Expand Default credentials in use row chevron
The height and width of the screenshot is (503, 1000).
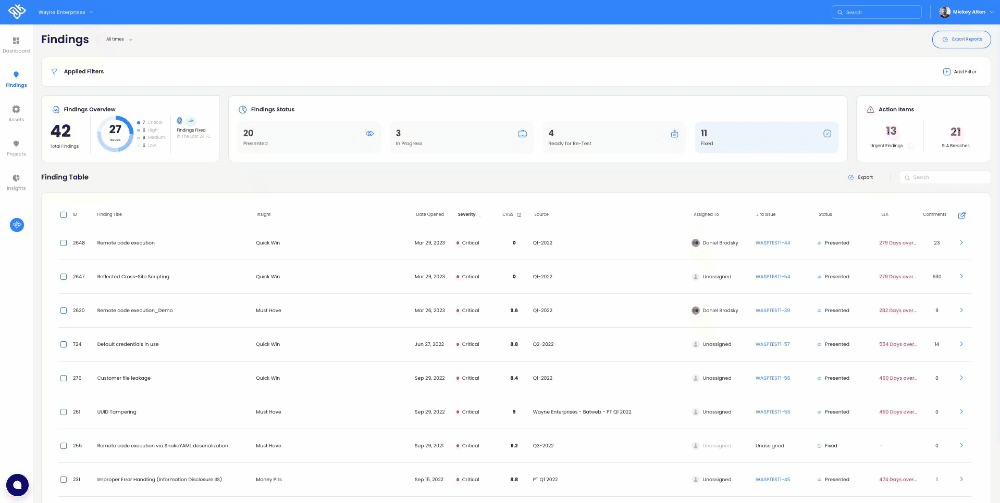[962, 344]
